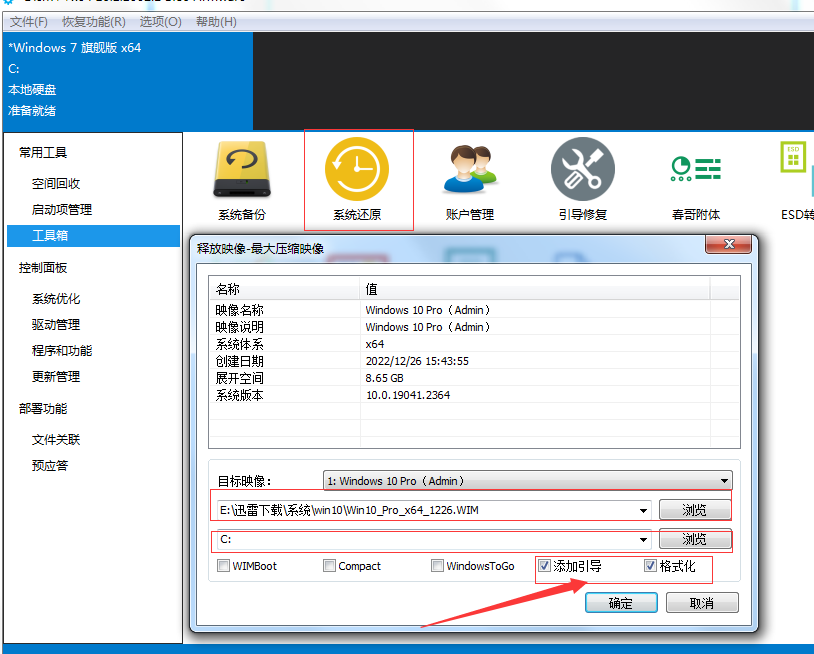The width and height of the screenshot is (814, 654).
Task: Open the ESD conversion tool icon
Action: [x=796, y=169]
